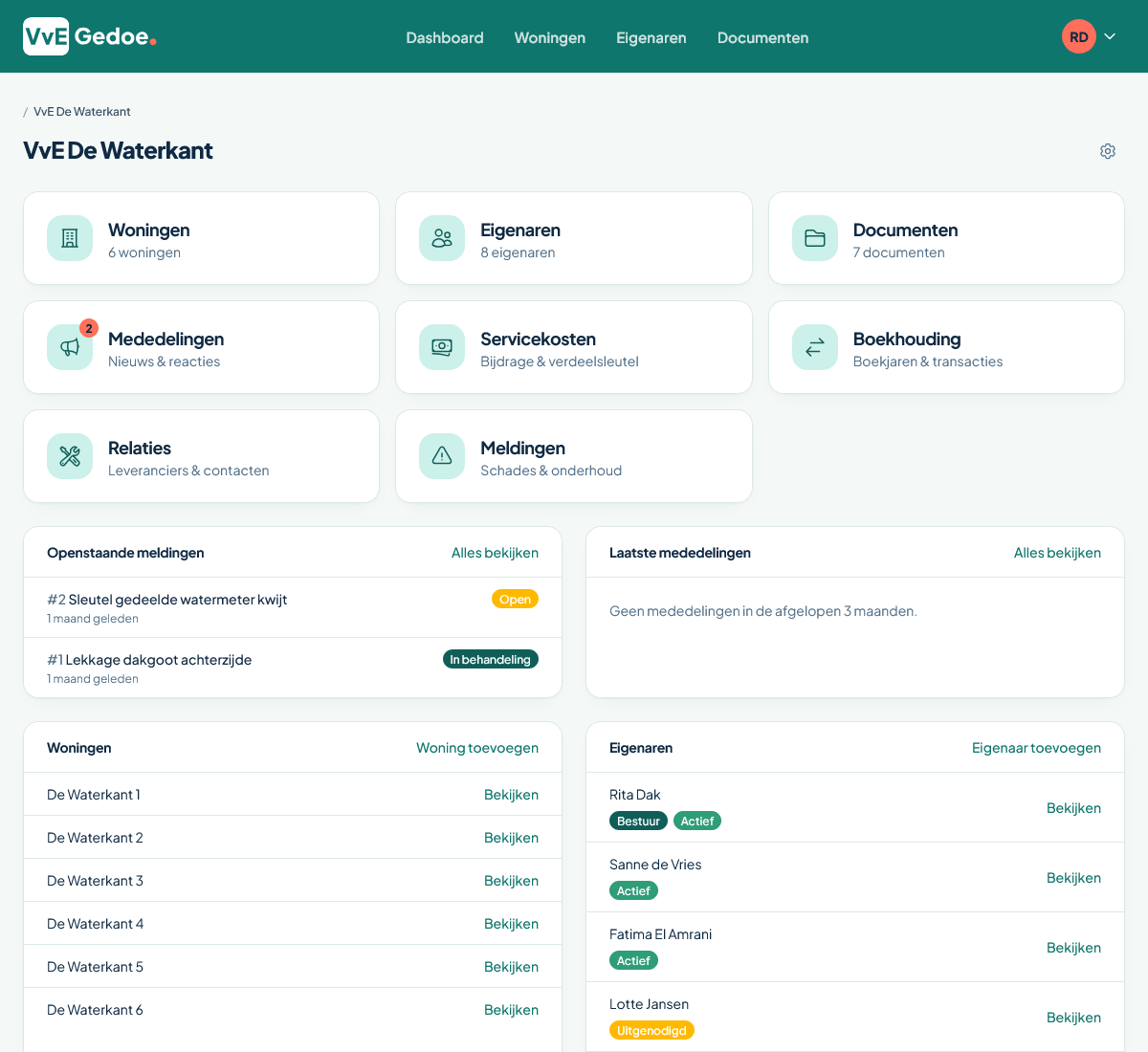Click the Boekhouding transfer arrows icon
This screenshot has width=1148, height=1052.
pos(815,347)
